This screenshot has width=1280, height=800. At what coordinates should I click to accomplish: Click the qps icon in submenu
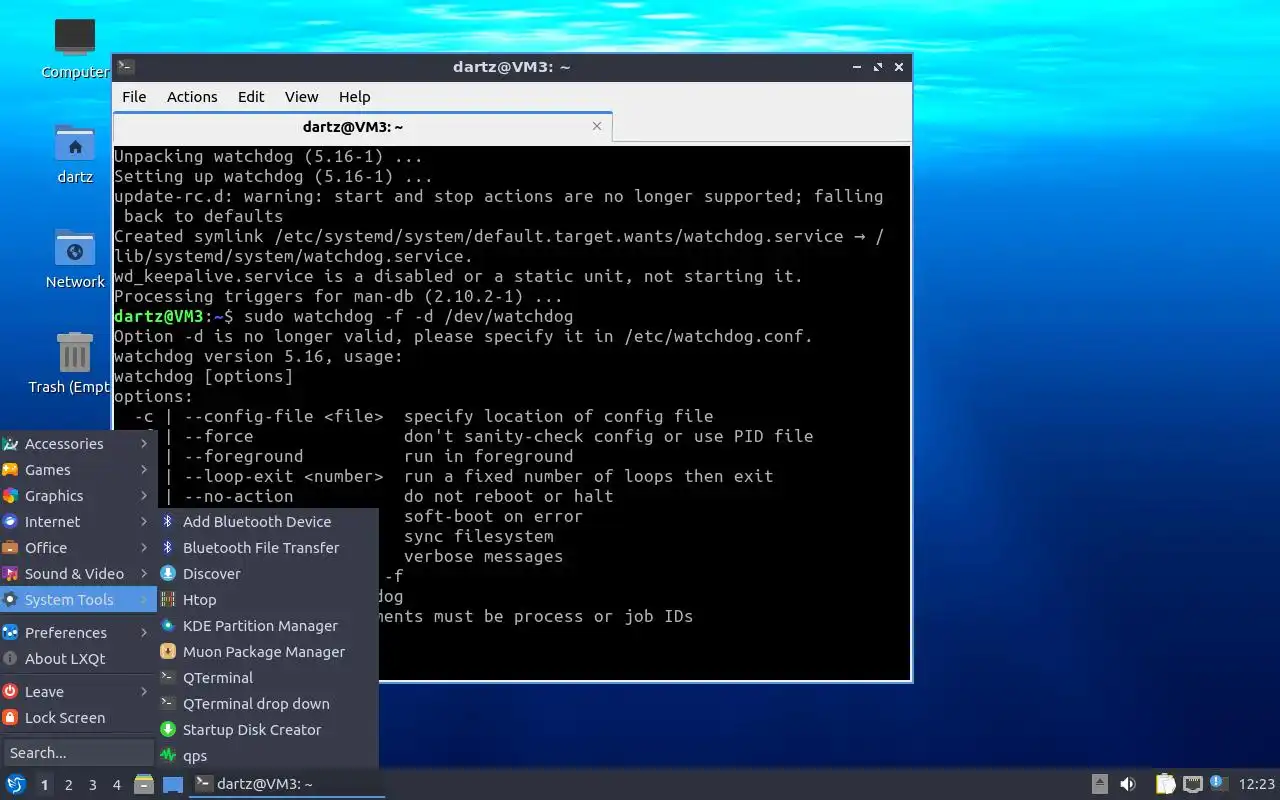(168, 756)
